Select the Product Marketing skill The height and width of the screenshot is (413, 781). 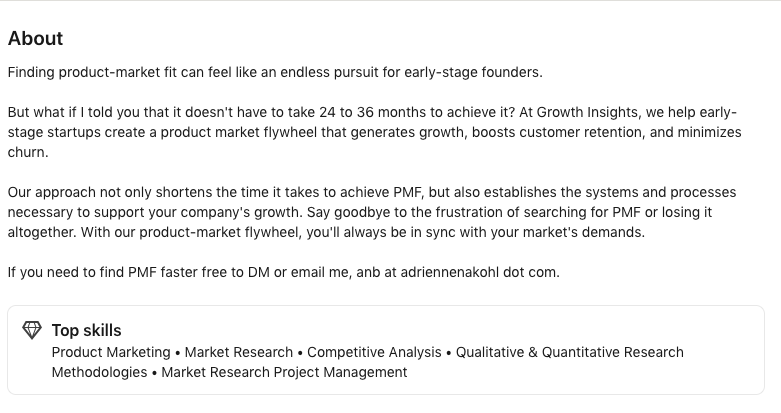(x=111, y=352)
